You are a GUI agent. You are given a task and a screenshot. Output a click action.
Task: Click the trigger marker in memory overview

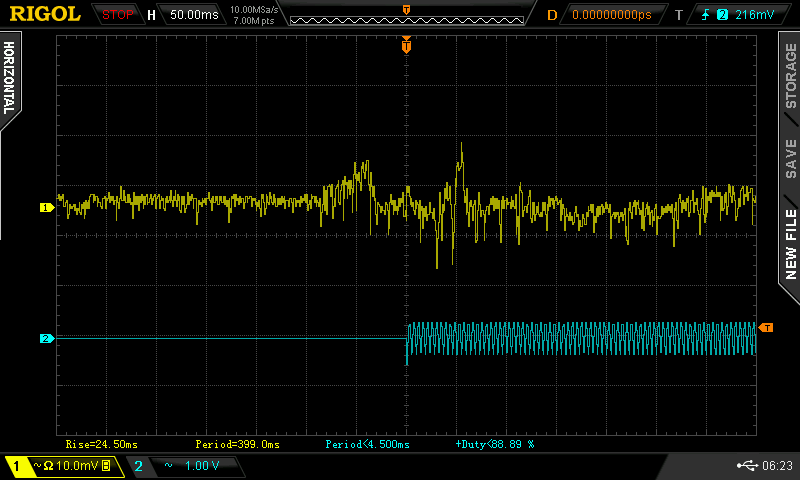click(407, 10)
